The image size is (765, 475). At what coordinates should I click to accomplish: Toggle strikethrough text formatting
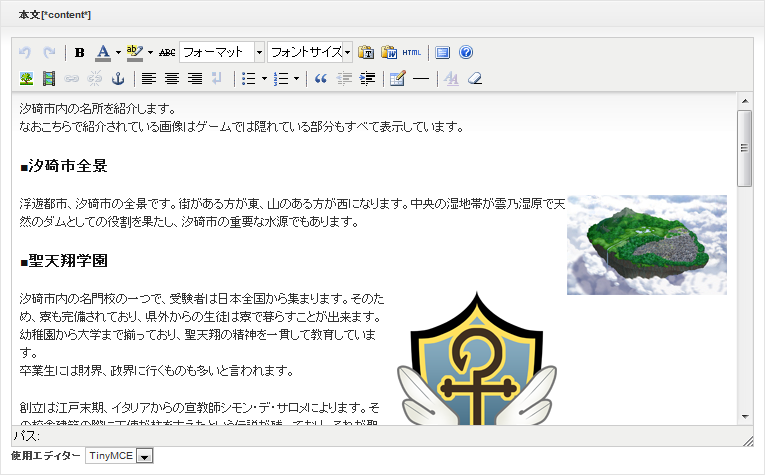coord(167,53)
